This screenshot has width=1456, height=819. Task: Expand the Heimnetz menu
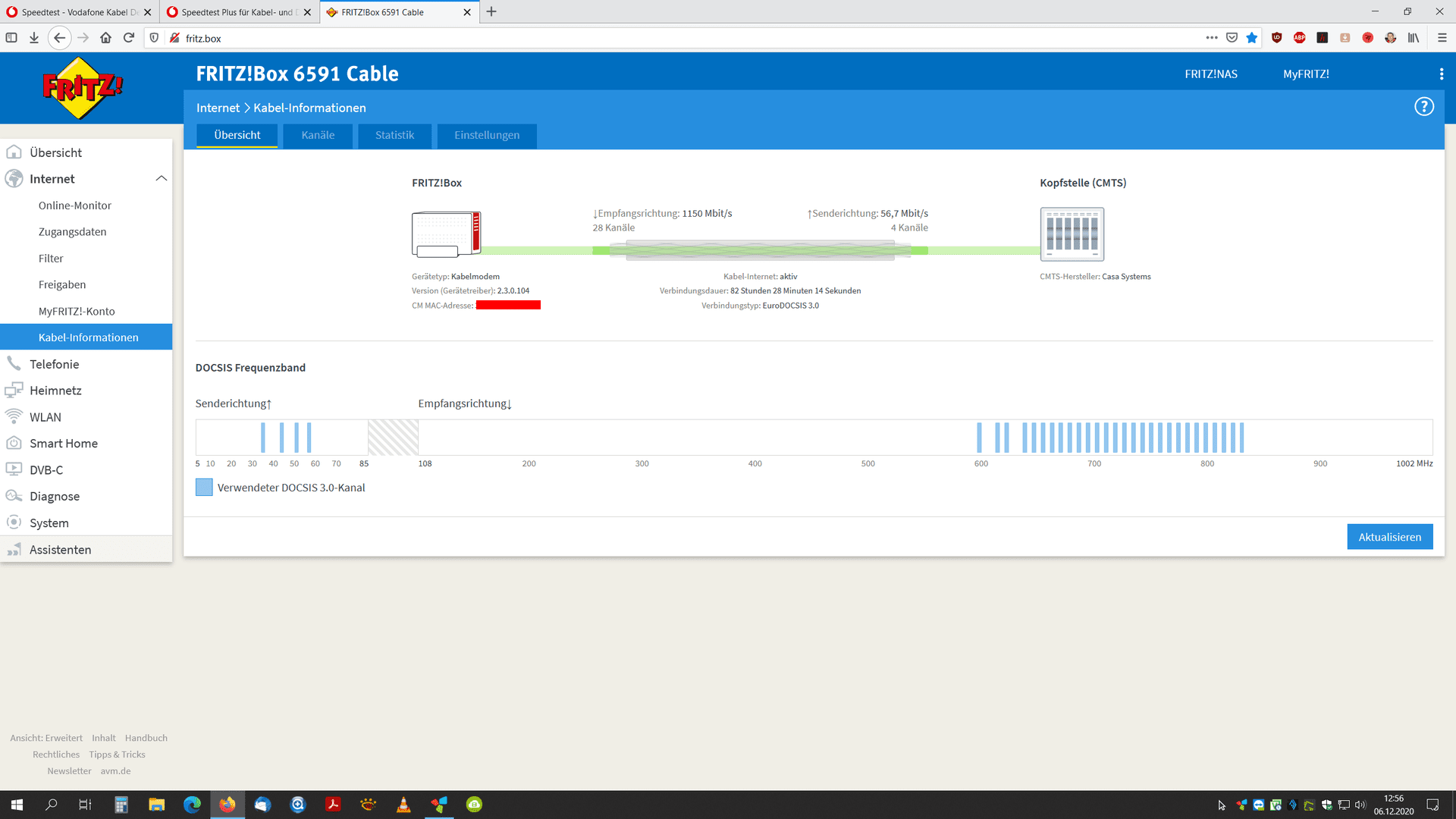pos(86,391)
